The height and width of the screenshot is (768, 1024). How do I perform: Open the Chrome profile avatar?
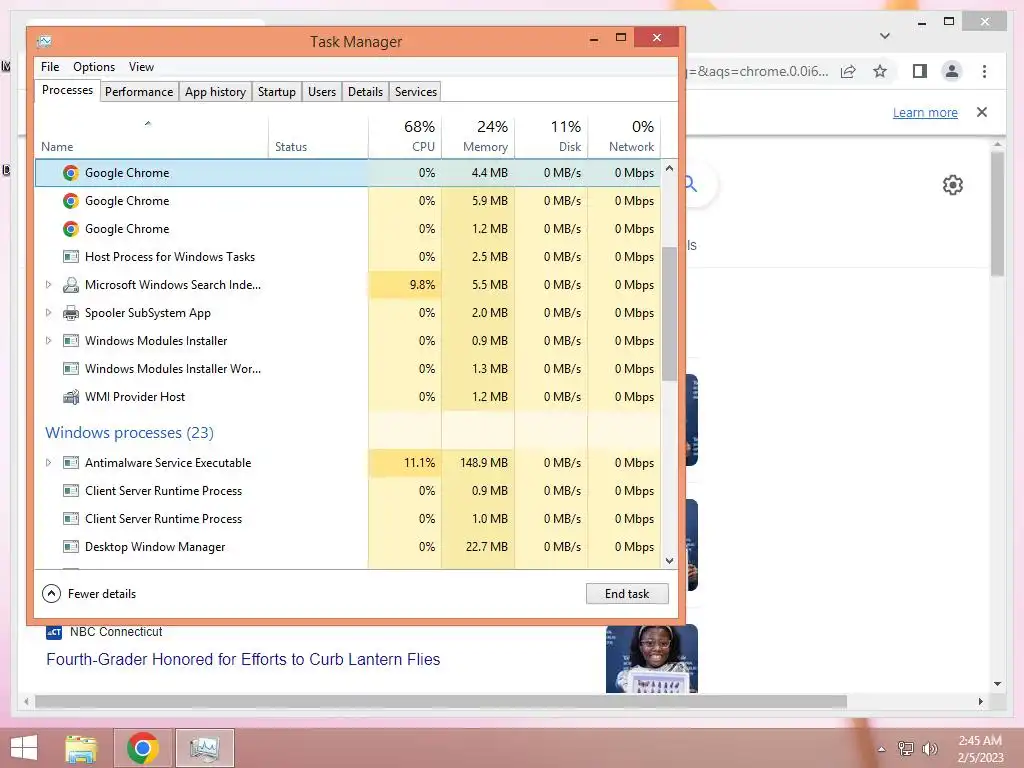pos(952,71)
